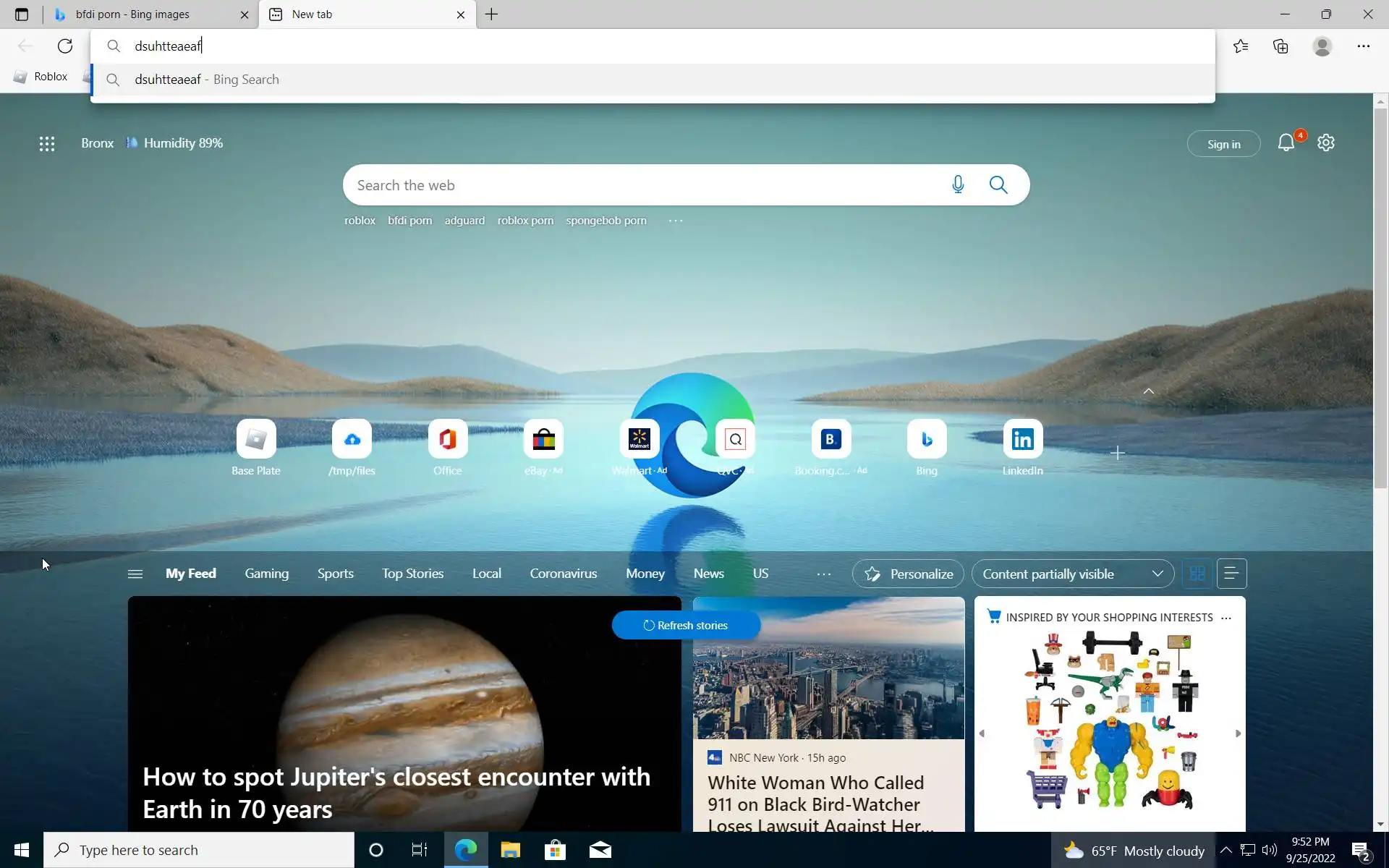Click the page's vertical scrollbar thumb
This screenshot has width=1389, height=868.
1380,297
